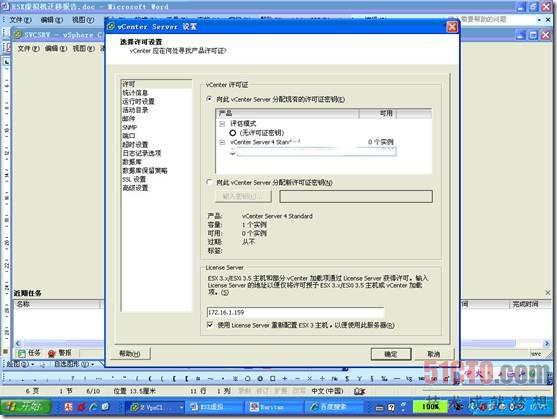Insert the multiplication sign symbol
557x419 pixels.
coord(309,379)
